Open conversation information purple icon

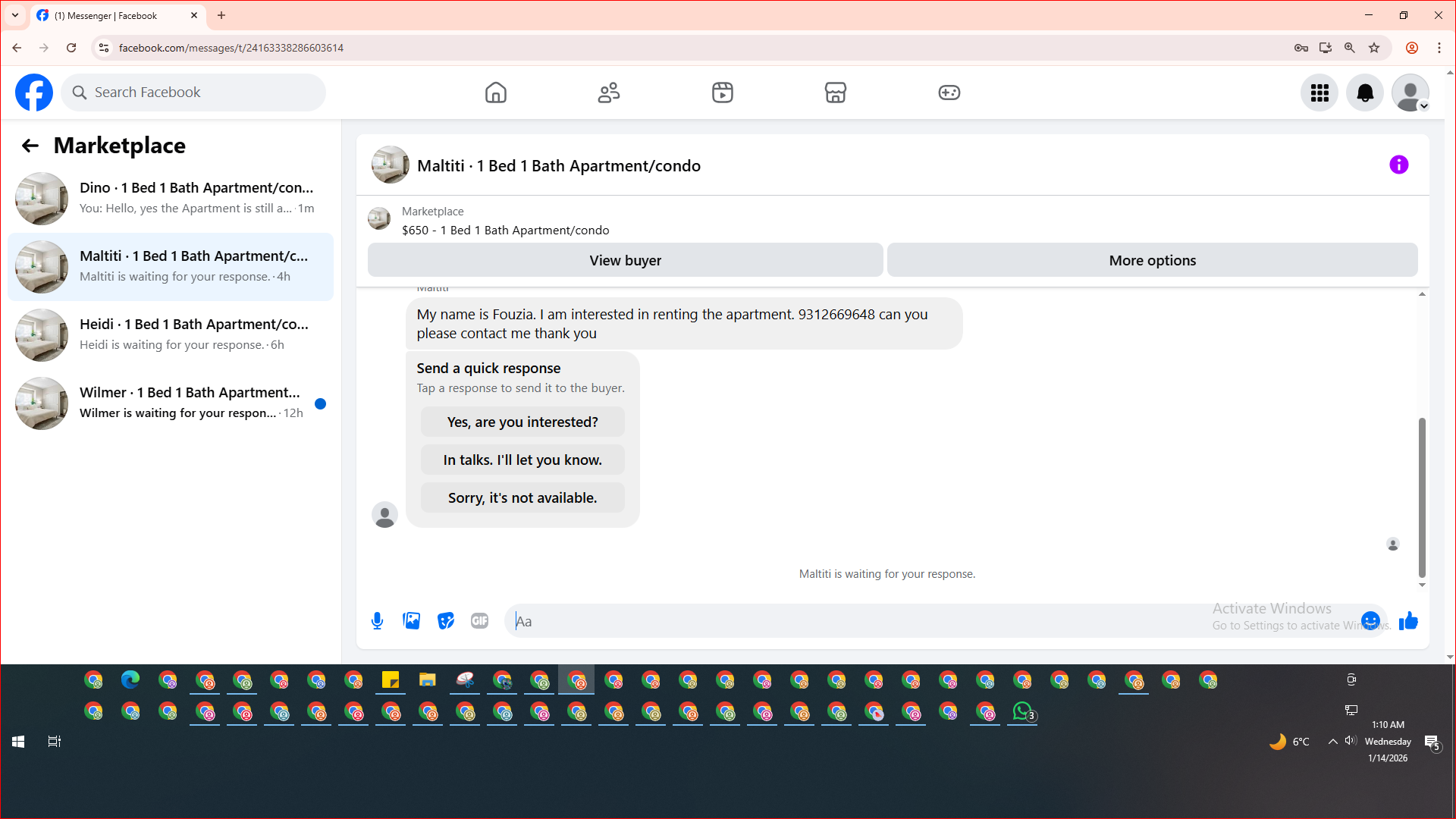point(1398,165)
